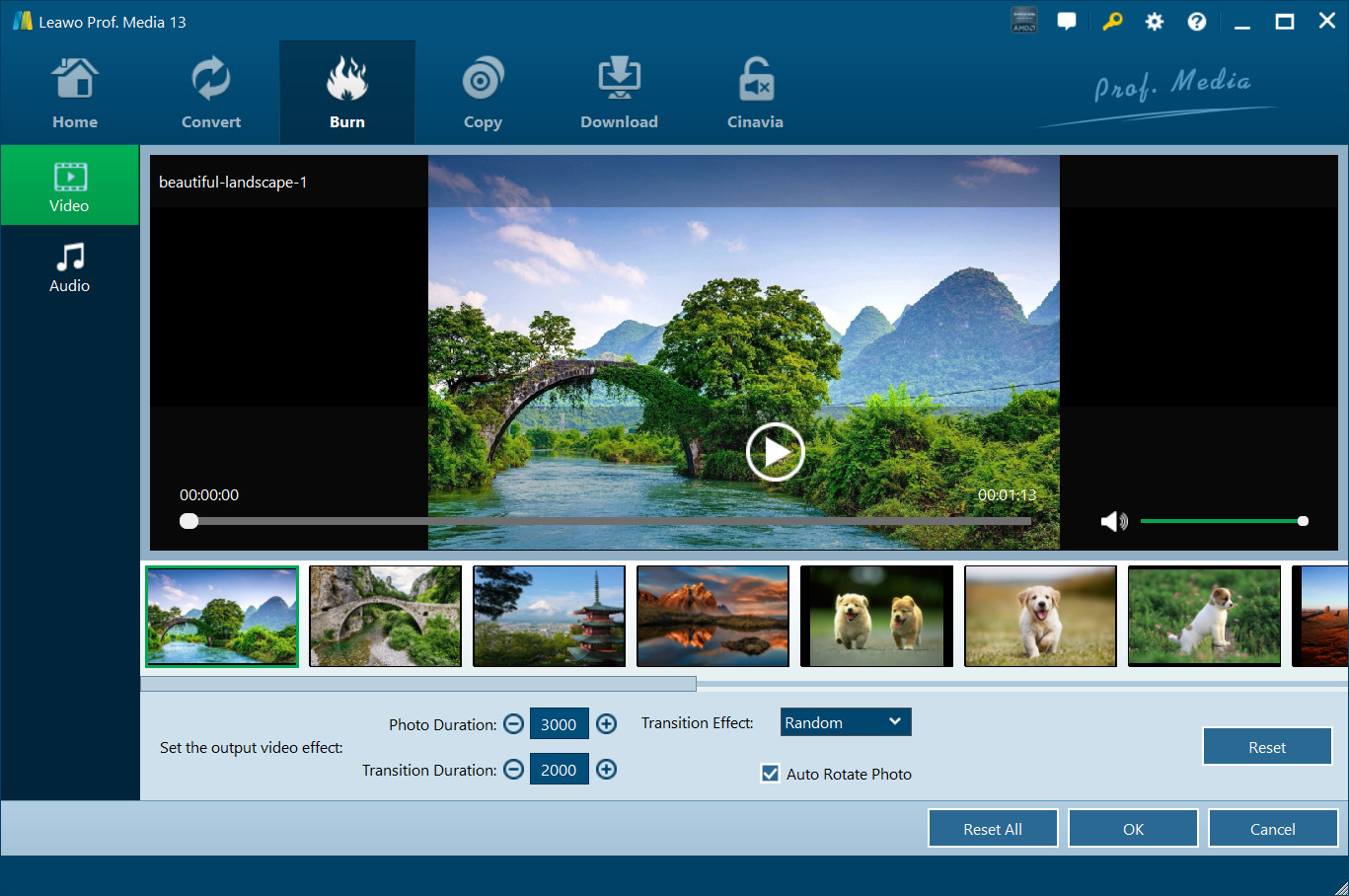Switch to the Audio tab
Image resolution: width=1349 pixels, height=896 pixels.
69,266
